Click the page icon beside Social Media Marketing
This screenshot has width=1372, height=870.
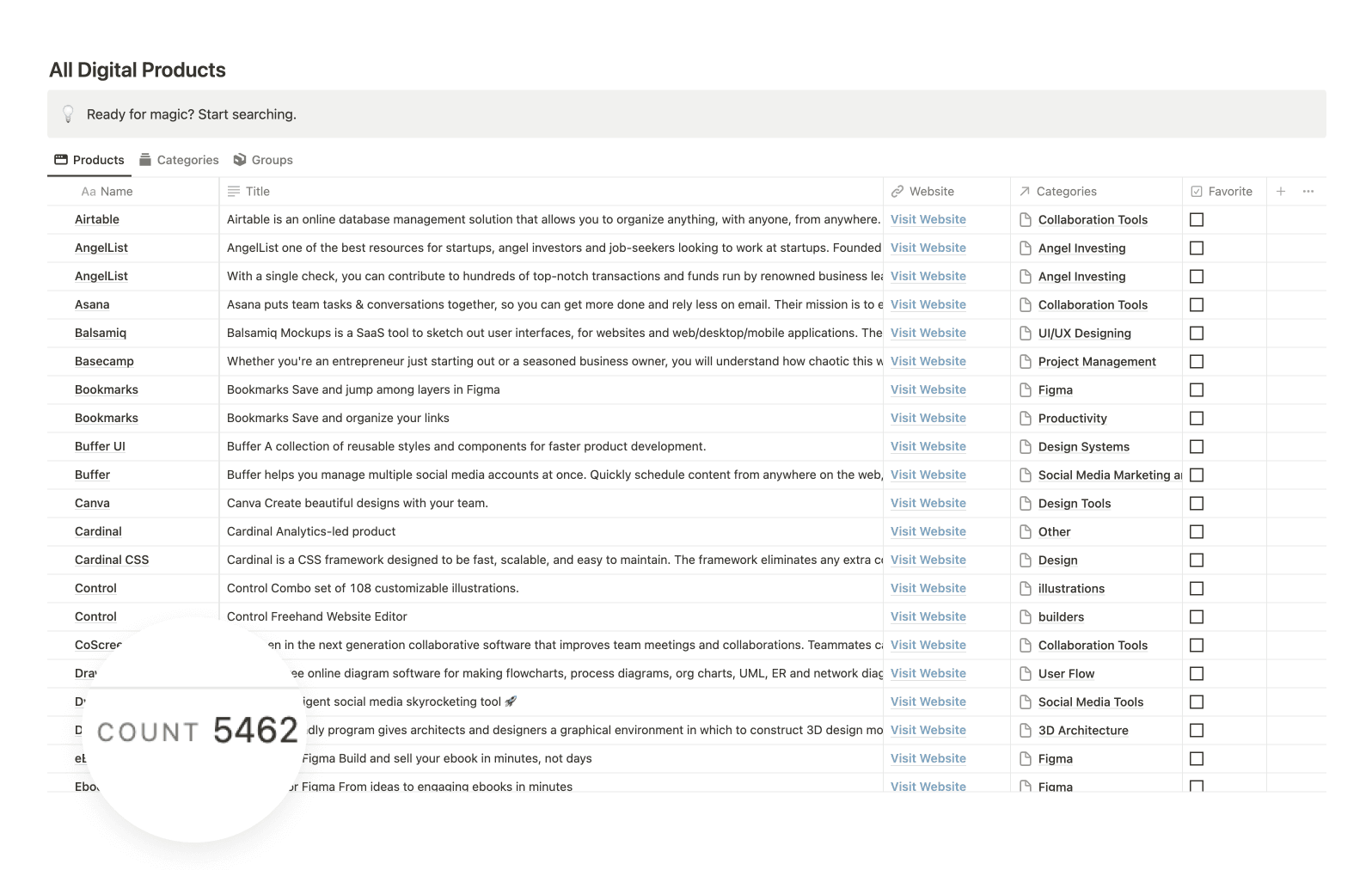click(1025, 475)
